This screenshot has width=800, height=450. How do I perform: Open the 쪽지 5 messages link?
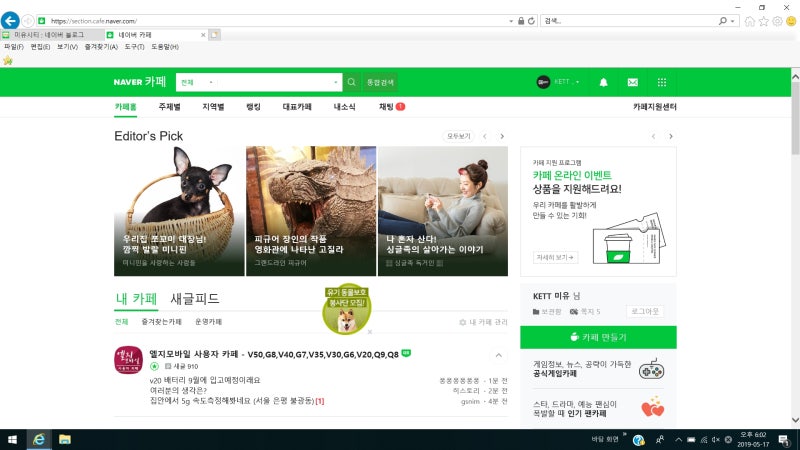coord(585,311)
